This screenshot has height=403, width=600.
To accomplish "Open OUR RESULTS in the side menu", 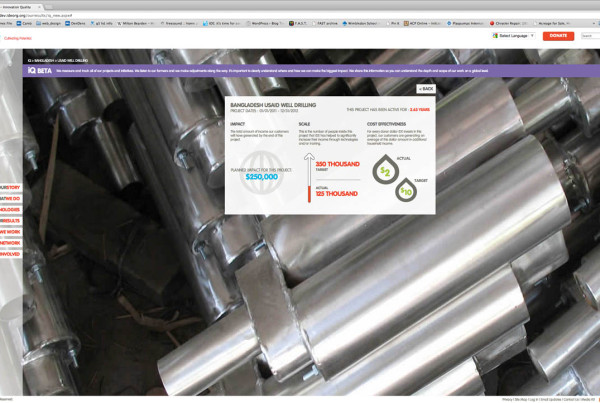I will pos(10,221).
